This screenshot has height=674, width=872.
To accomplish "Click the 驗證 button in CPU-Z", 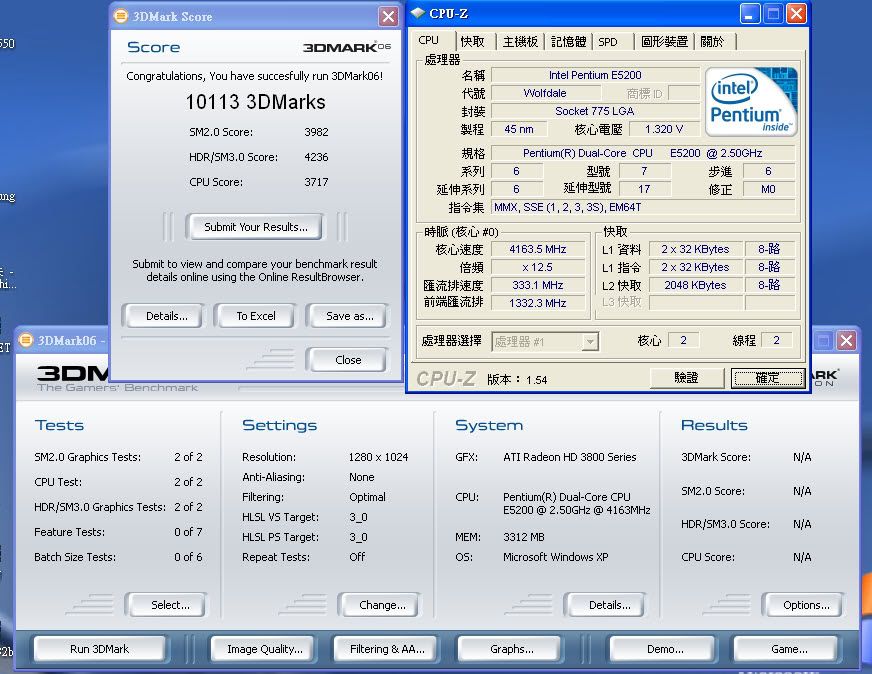I will coord(686,378).
